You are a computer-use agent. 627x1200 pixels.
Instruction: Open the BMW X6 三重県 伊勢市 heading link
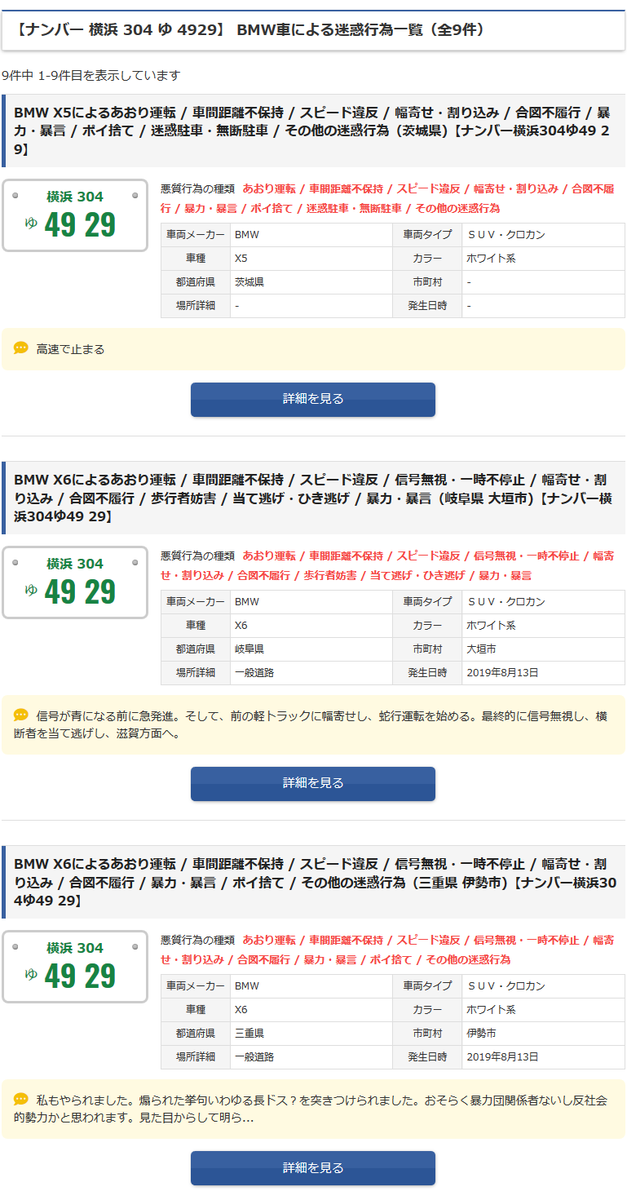tap(313, 882)
